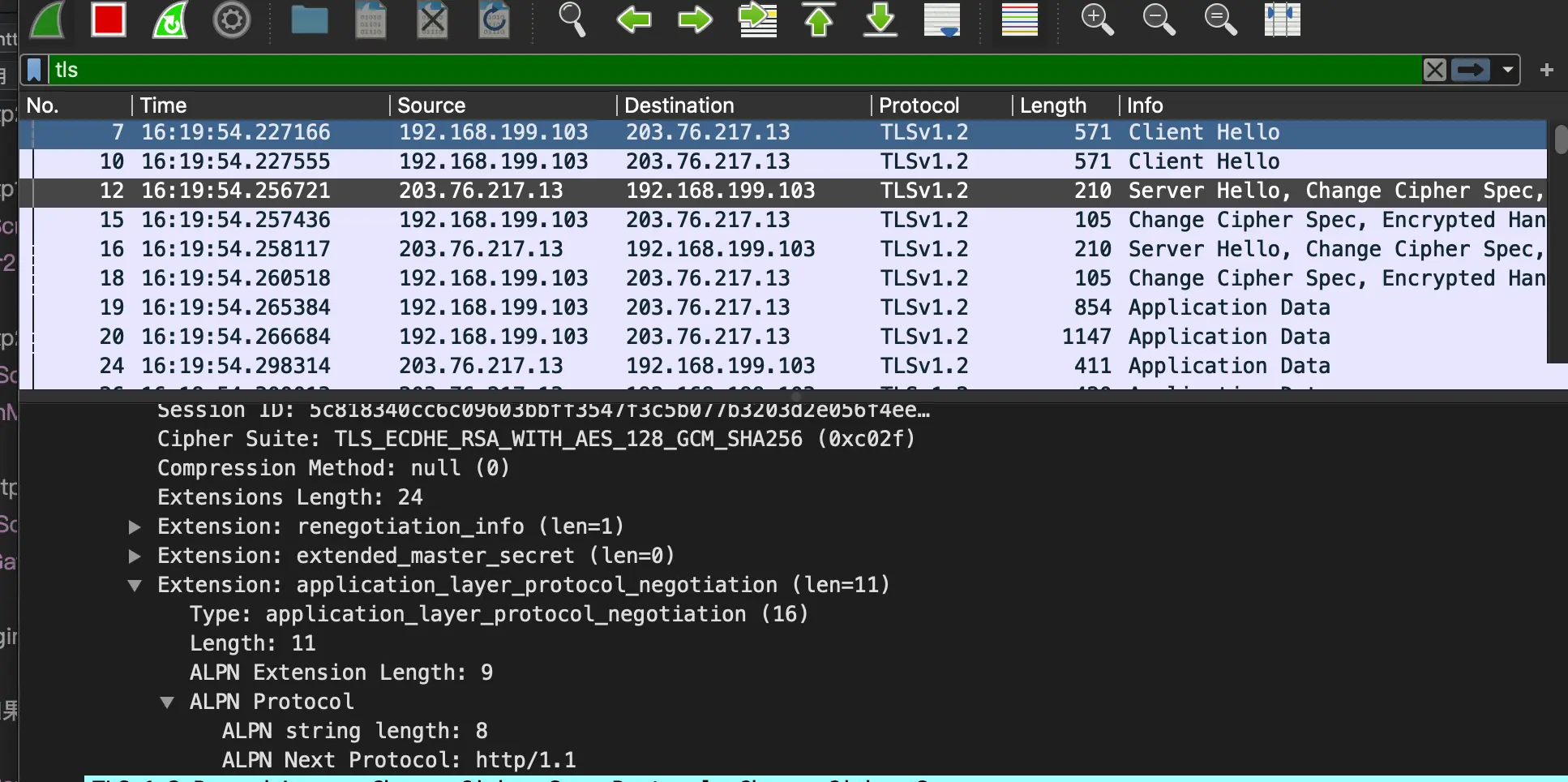
Task: Go forward to next packet arrow
Action: [x=696, y=19]
